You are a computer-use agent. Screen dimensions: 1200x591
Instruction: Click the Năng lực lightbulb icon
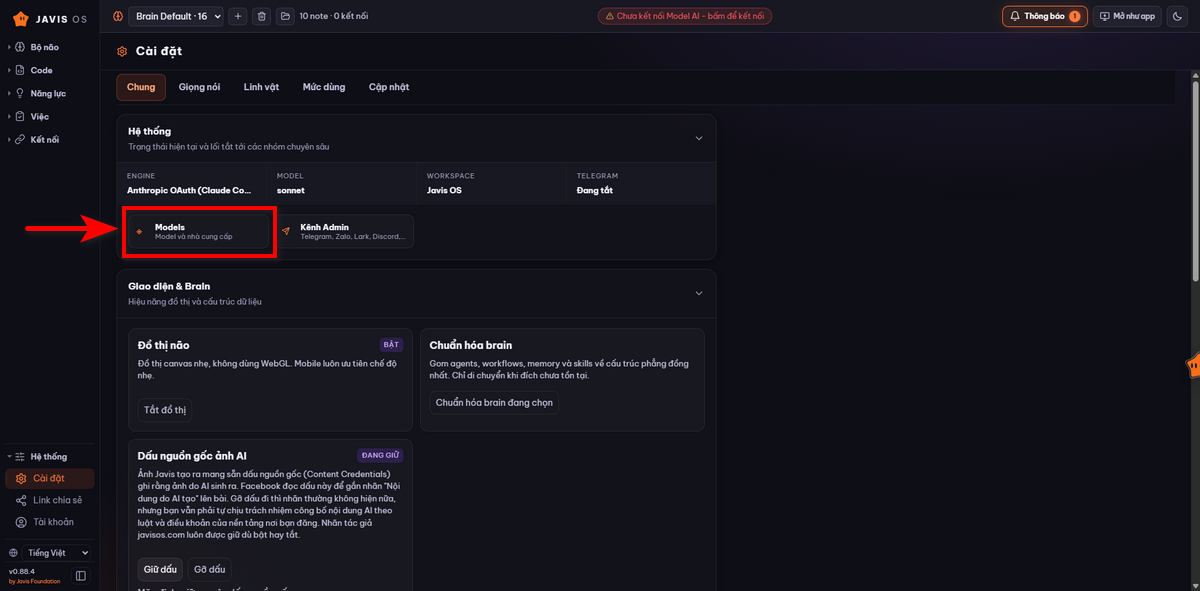[x=21, y=93]
